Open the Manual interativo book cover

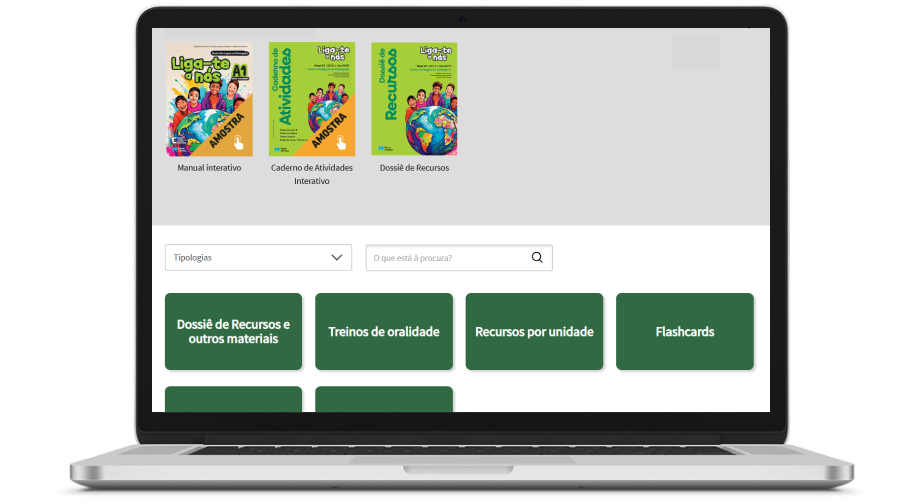pos(209,99)
